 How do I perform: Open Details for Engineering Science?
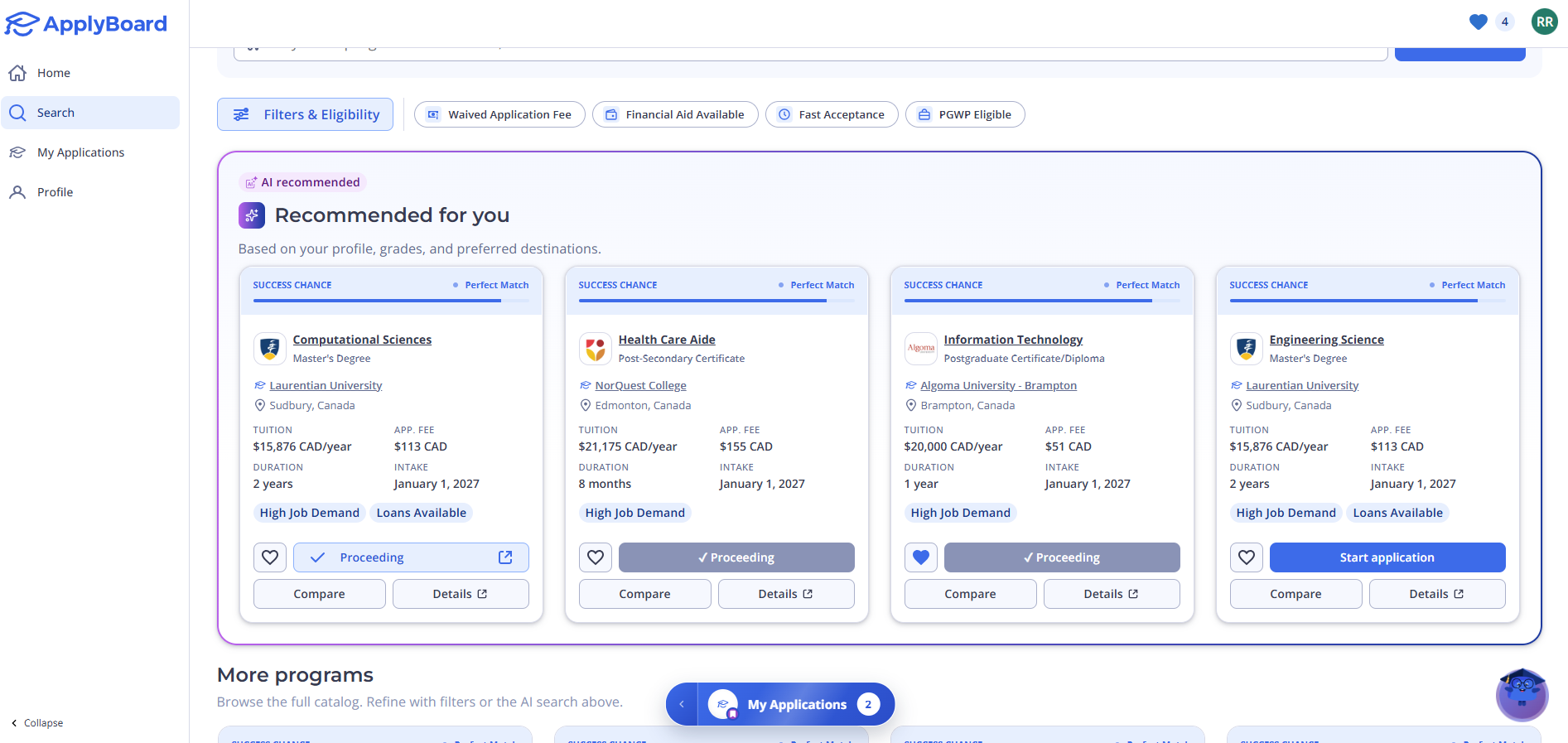[1437, 594]
